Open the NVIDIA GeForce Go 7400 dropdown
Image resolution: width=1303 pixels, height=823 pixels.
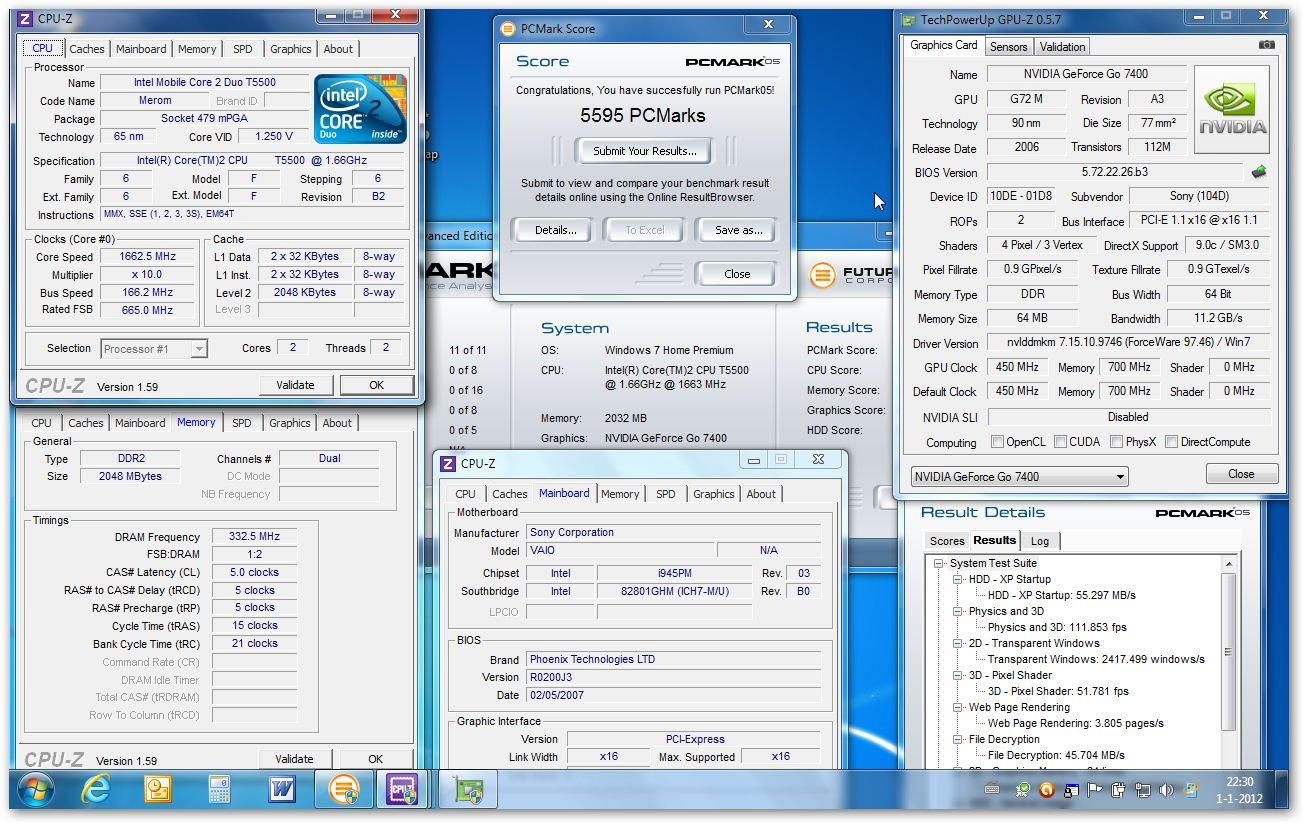(x=1019, y=477)
